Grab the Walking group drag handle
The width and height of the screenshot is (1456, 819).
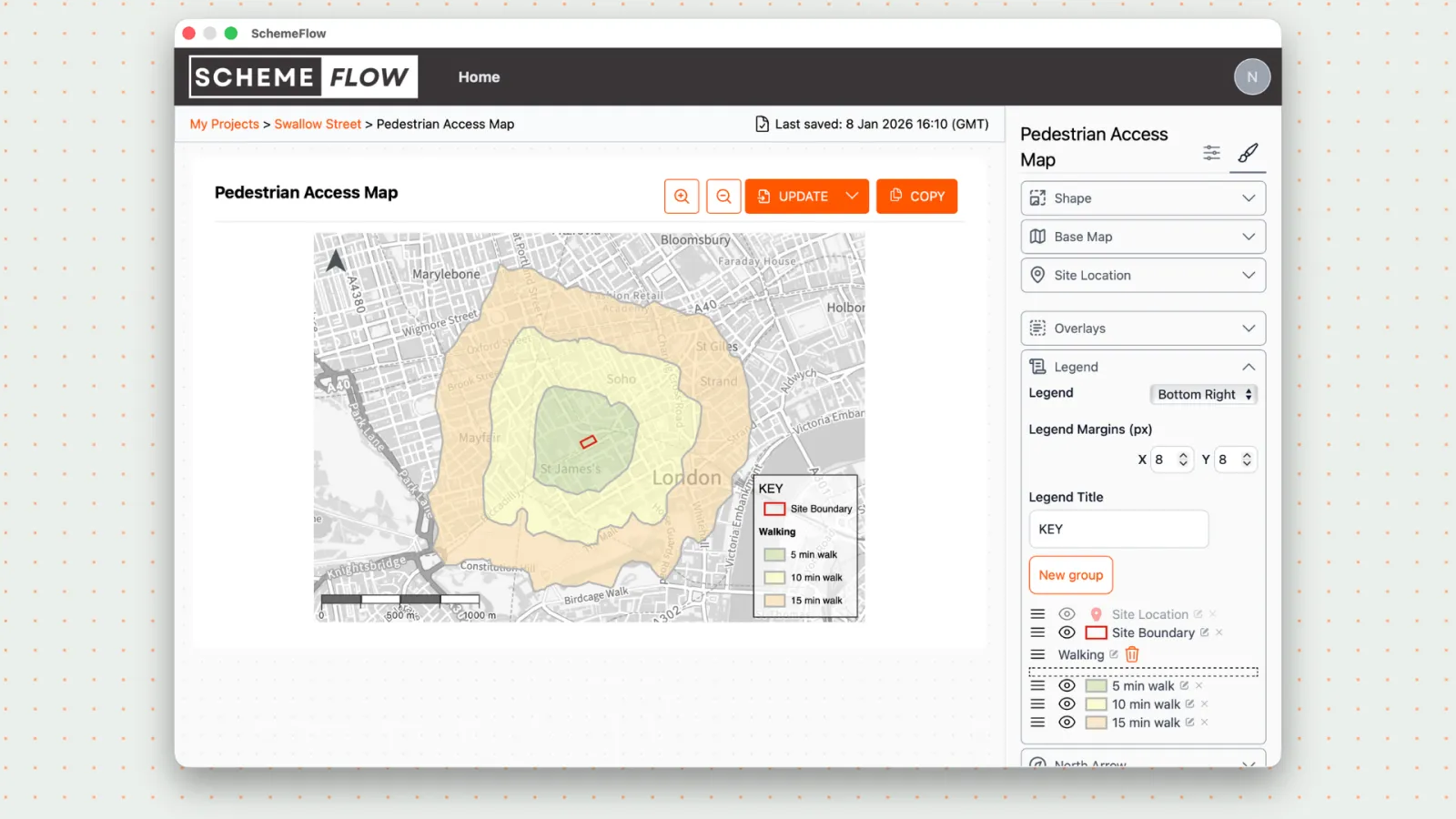point(1037,654)
